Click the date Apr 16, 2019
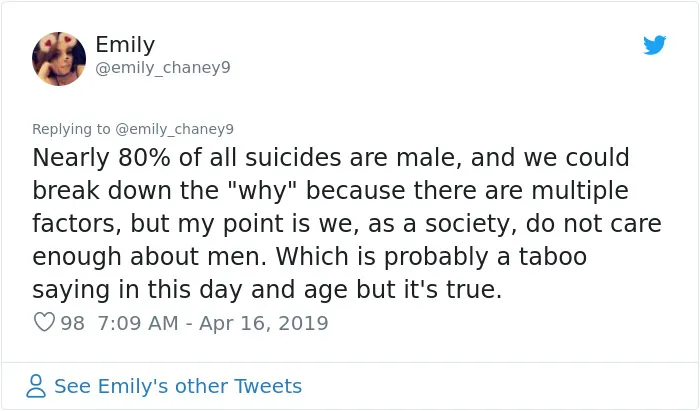The height and width of the screenshot is (411, 700). pos(263,323)
